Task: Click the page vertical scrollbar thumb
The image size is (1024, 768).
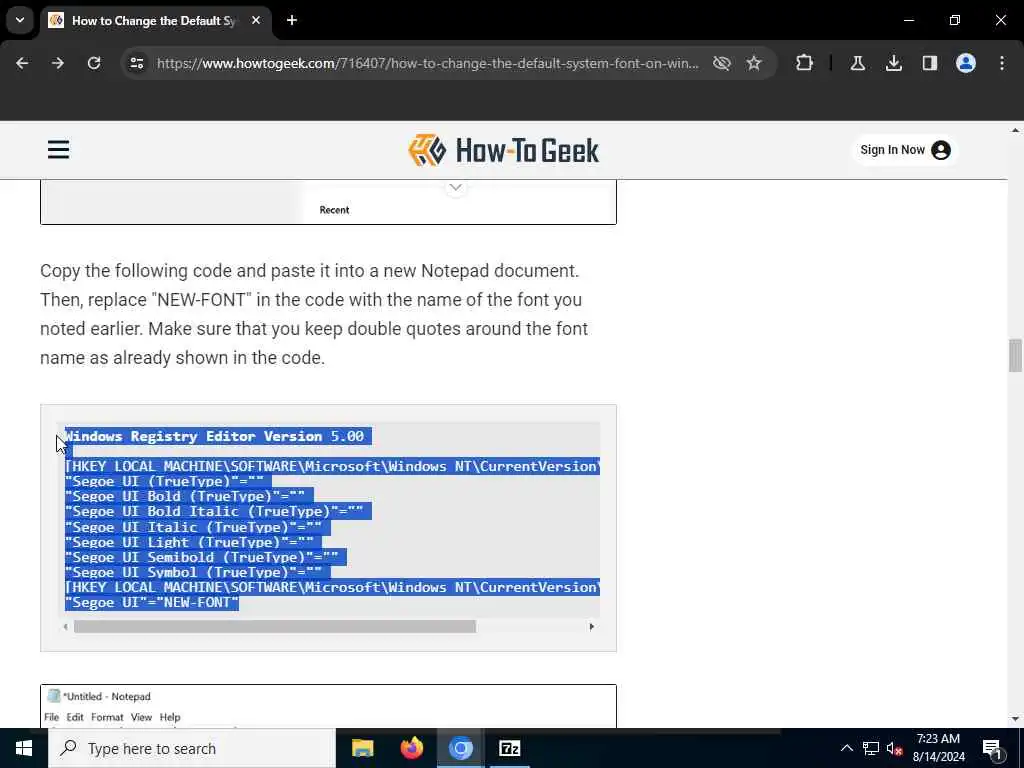Action: (x=1015, y=355)
